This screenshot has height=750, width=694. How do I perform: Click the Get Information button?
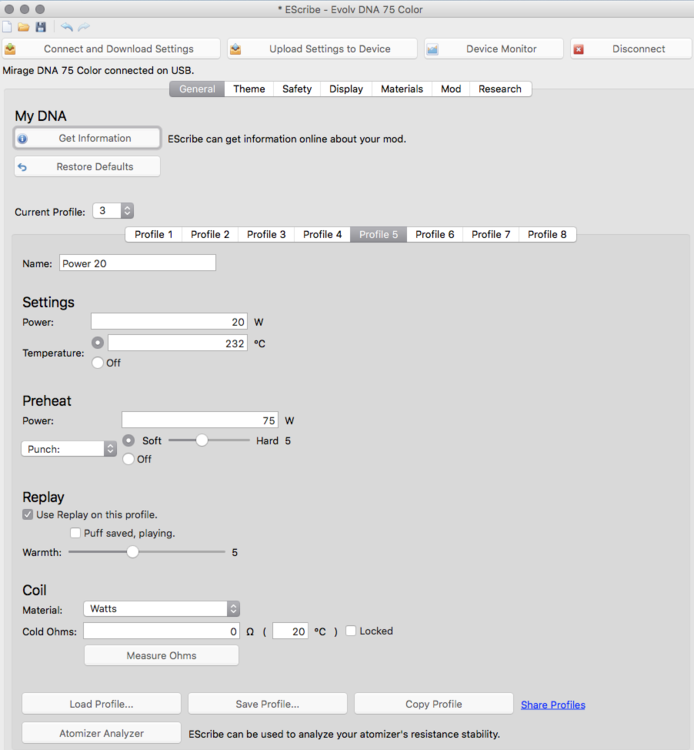click(x=88, y=138)
